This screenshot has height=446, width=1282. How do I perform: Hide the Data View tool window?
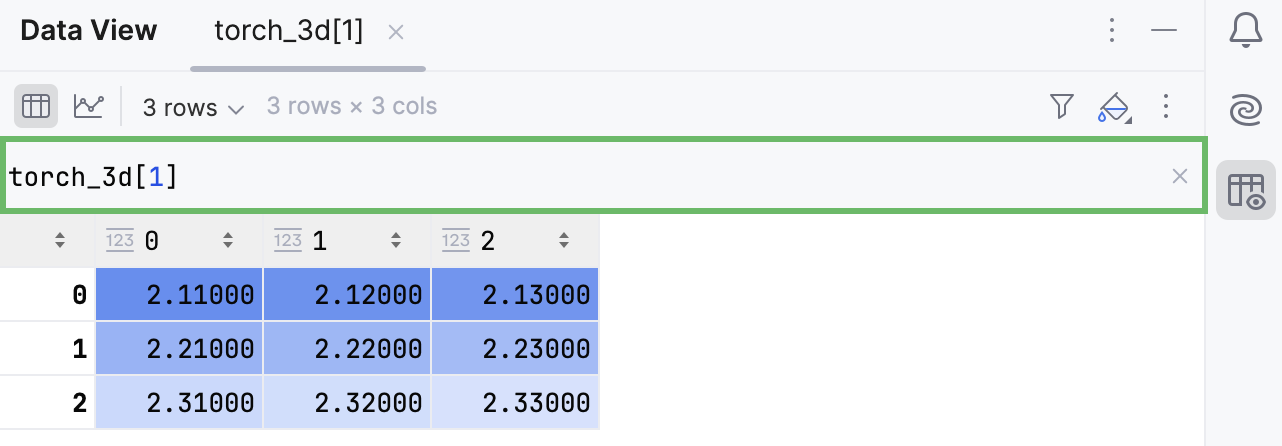[1164, 31]
